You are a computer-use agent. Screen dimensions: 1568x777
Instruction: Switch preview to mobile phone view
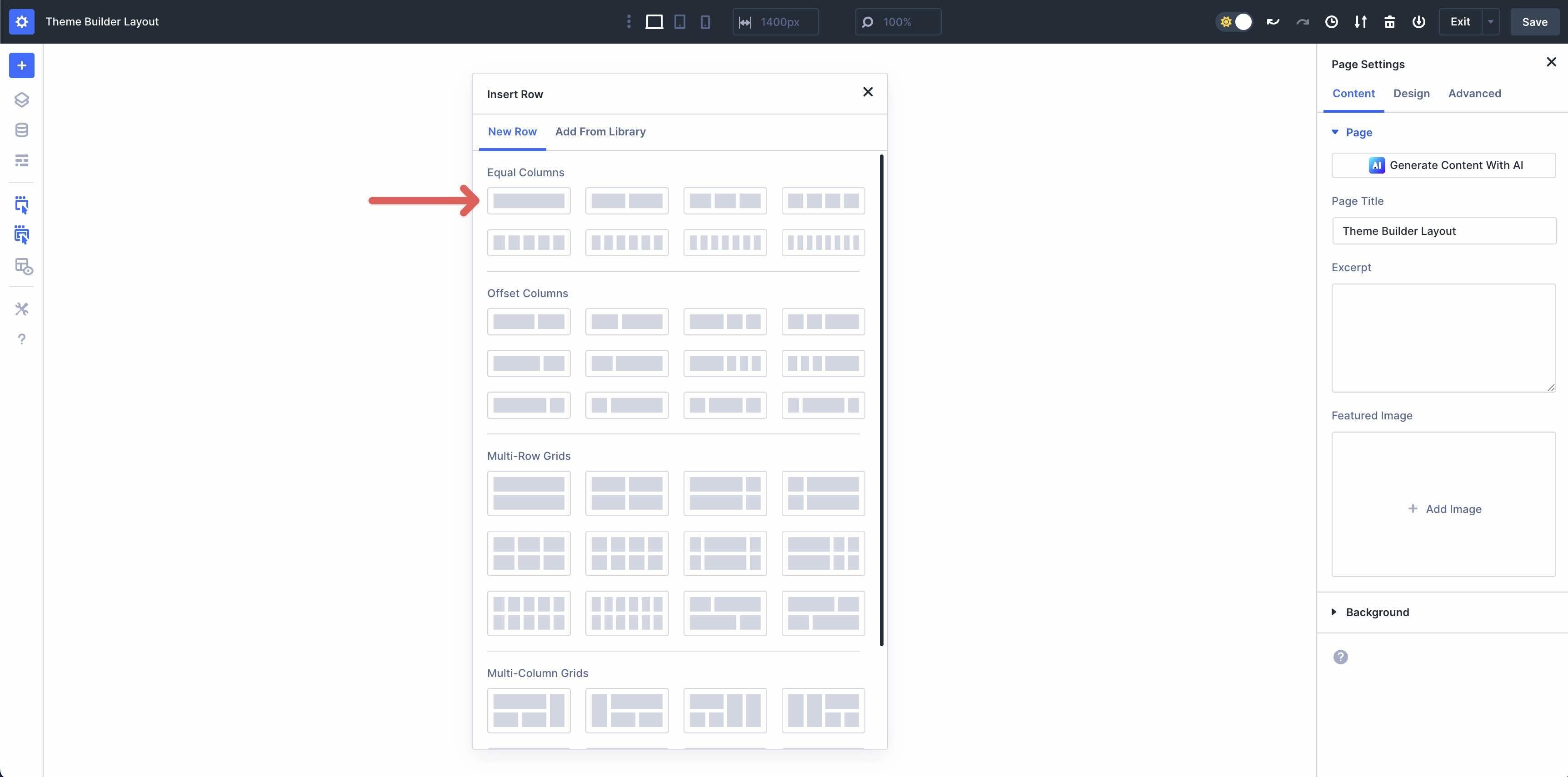coord(705,22)
